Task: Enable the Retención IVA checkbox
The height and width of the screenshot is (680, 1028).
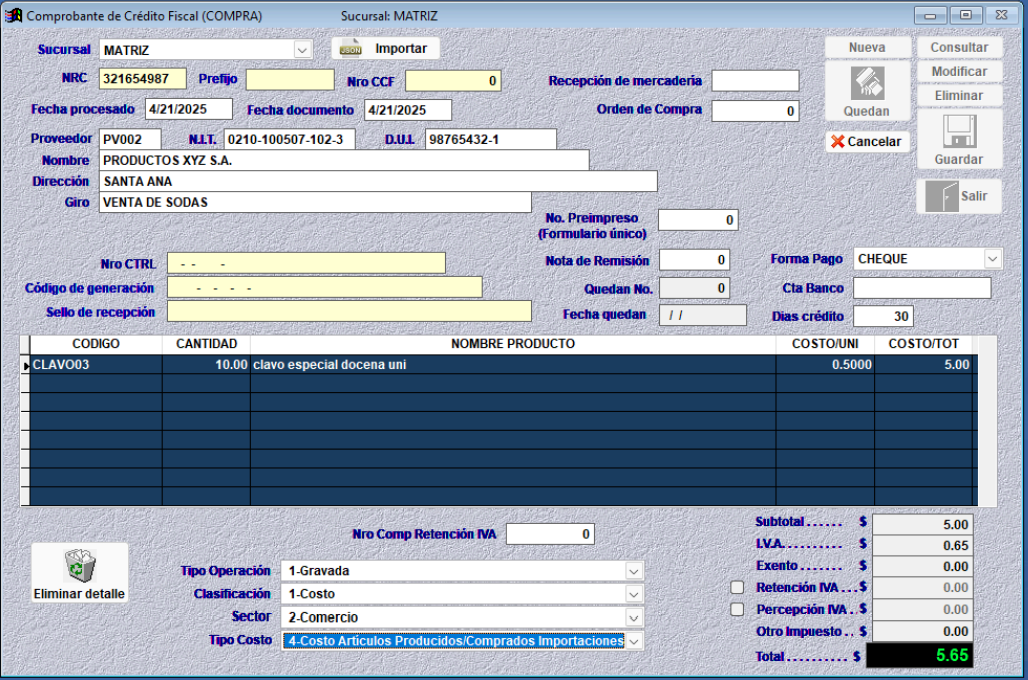Action: pyautogui.click(x=737, y=587)
